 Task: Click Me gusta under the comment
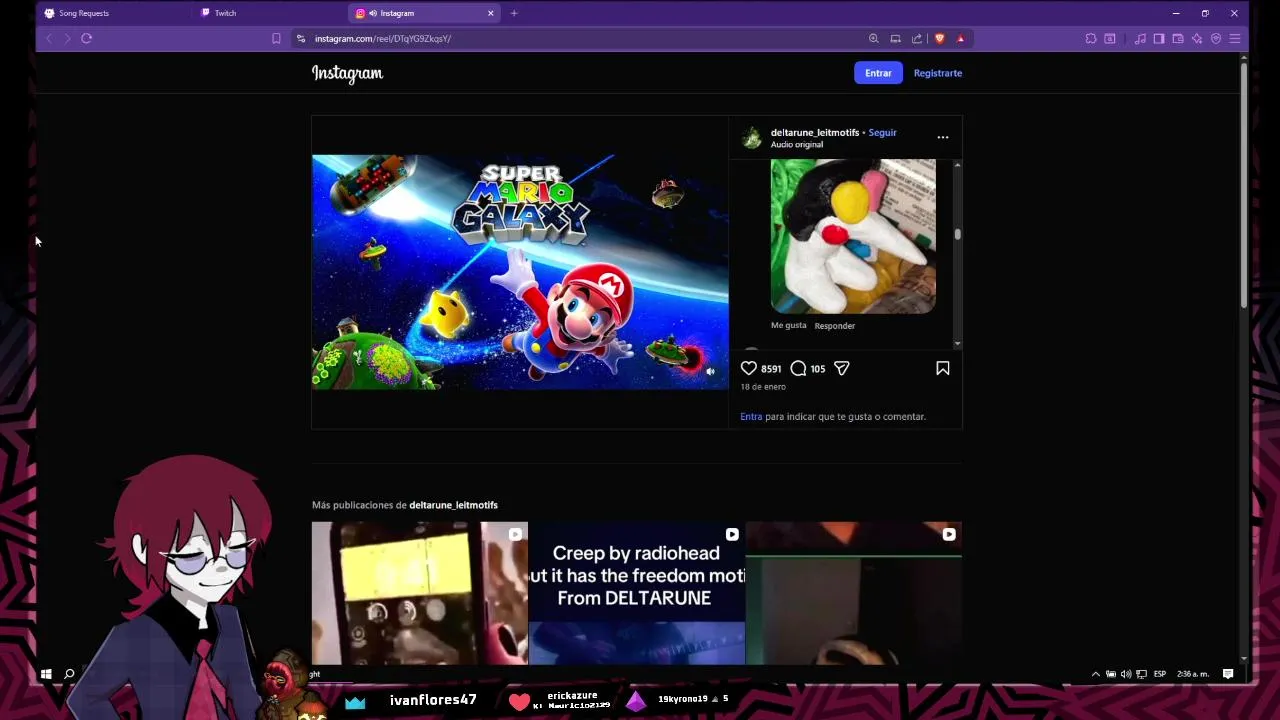[788, 325]
